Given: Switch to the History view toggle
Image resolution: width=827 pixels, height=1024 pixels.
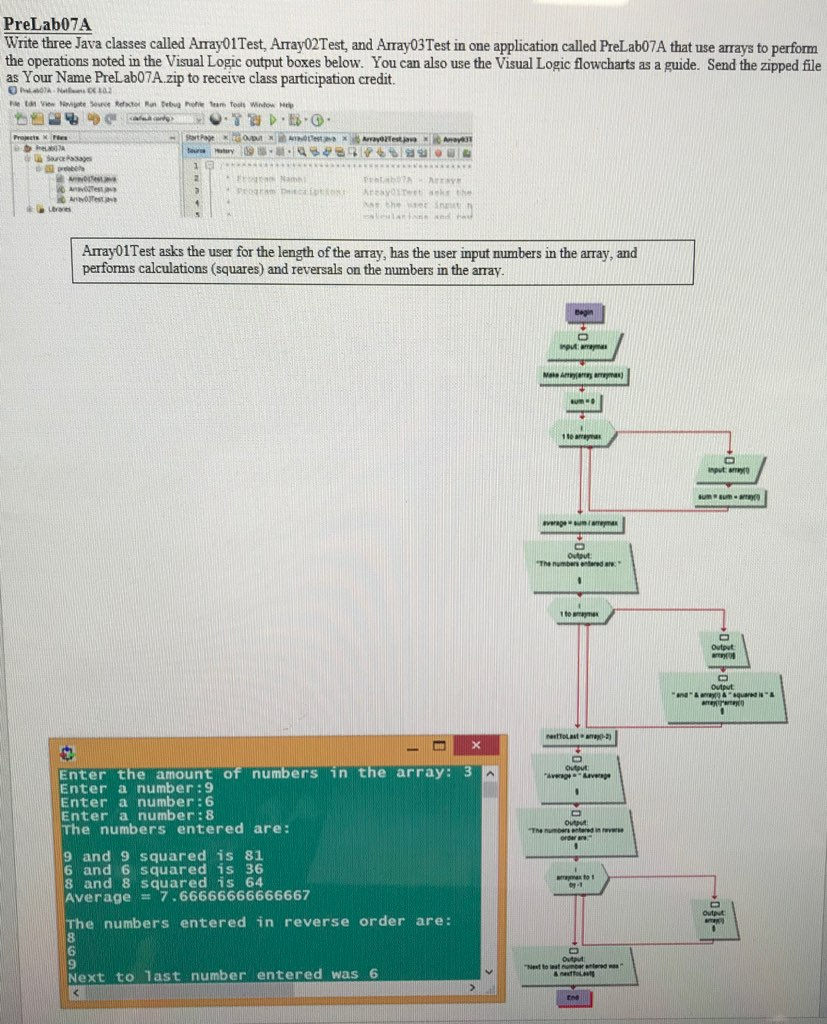Looking at the screenshot, I should coord(222,150).
